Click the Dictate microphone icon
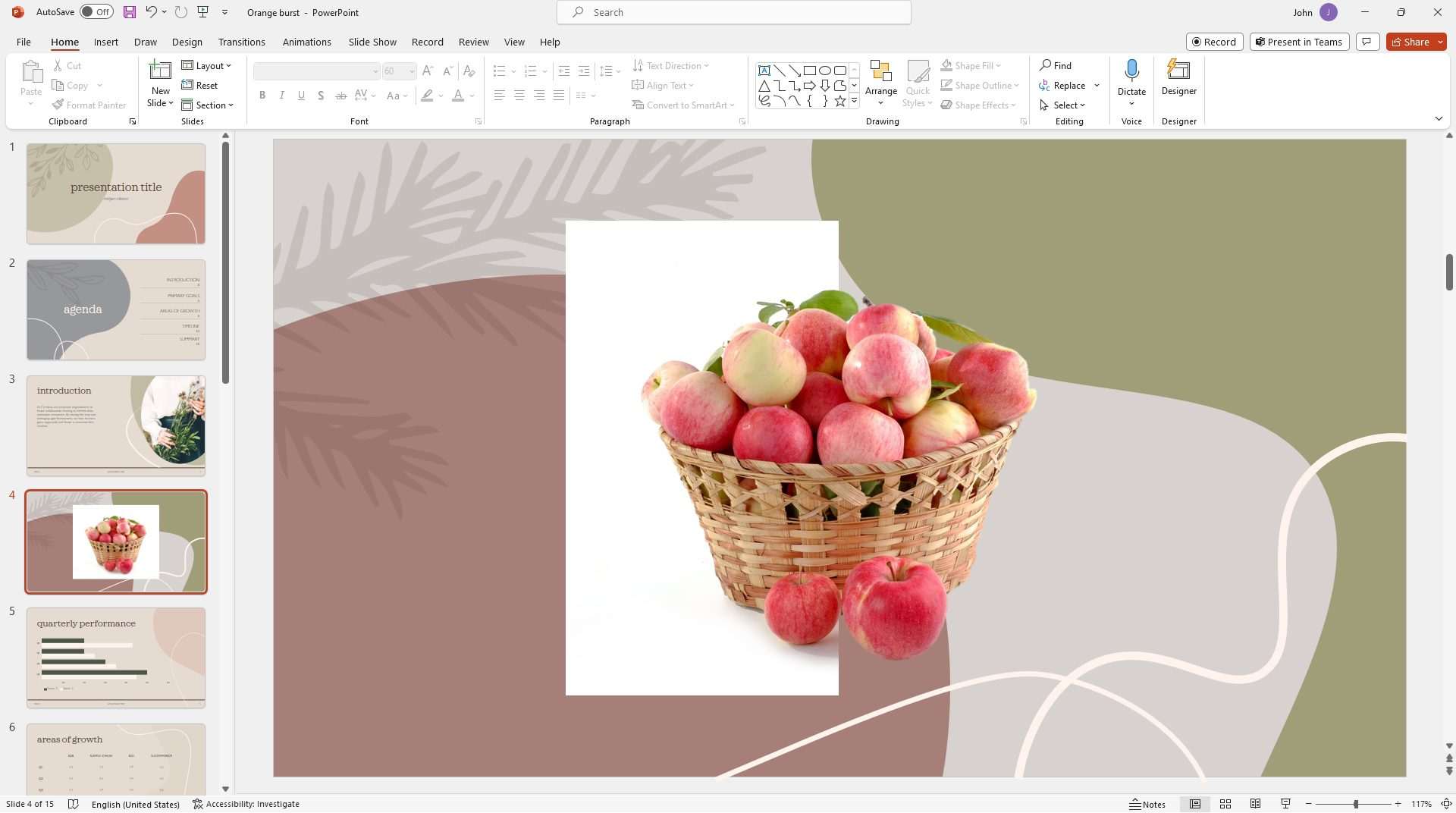Image resolution: width=1456 pixels, height=813 pixels. (1131, 71)
